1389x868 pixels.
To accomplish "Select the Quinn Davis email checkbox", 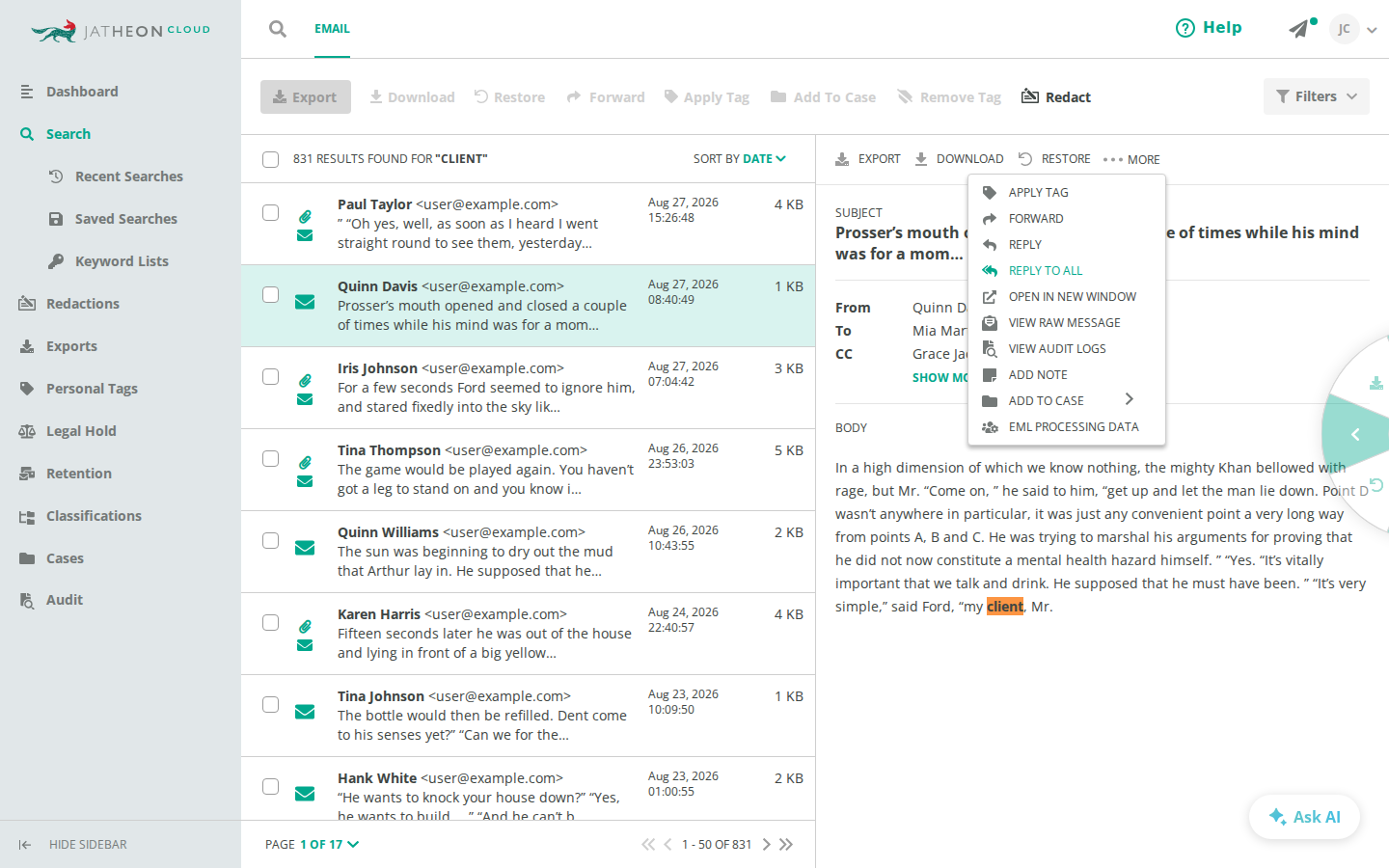I will click(x=271, y=294).
